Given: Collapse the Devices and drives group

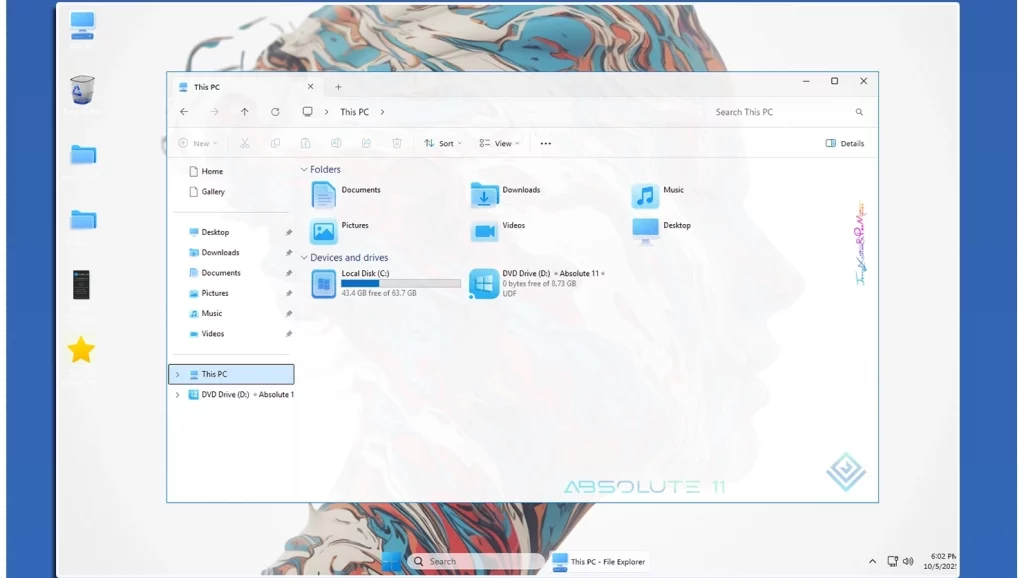Looking at the screenshot, I should 305,258.
